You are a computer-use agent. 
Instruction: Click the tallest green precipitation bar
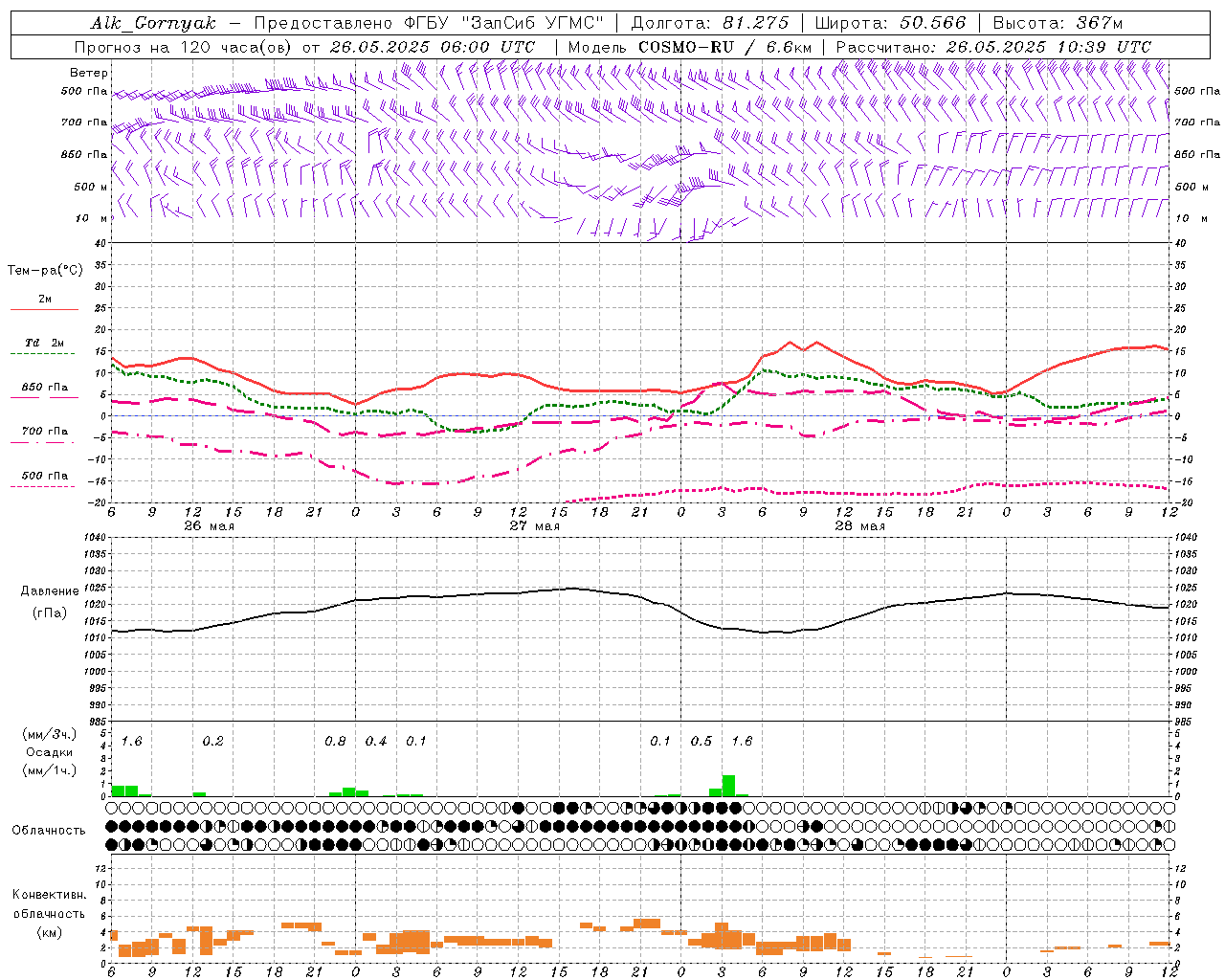(728, 786)
